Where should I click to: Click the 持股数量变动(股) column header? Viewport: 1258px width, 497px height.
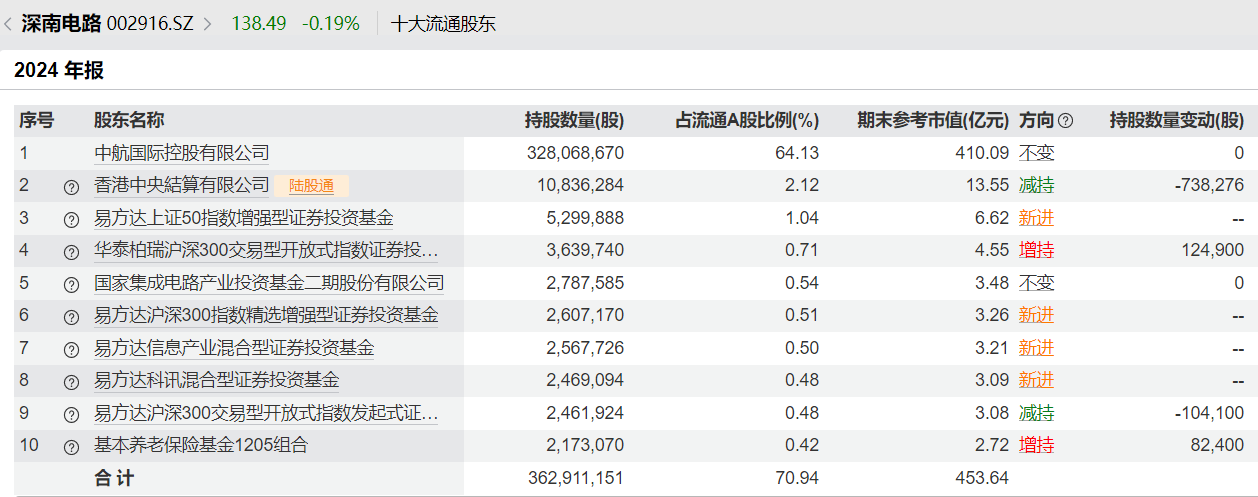[x=1177, y=121]
